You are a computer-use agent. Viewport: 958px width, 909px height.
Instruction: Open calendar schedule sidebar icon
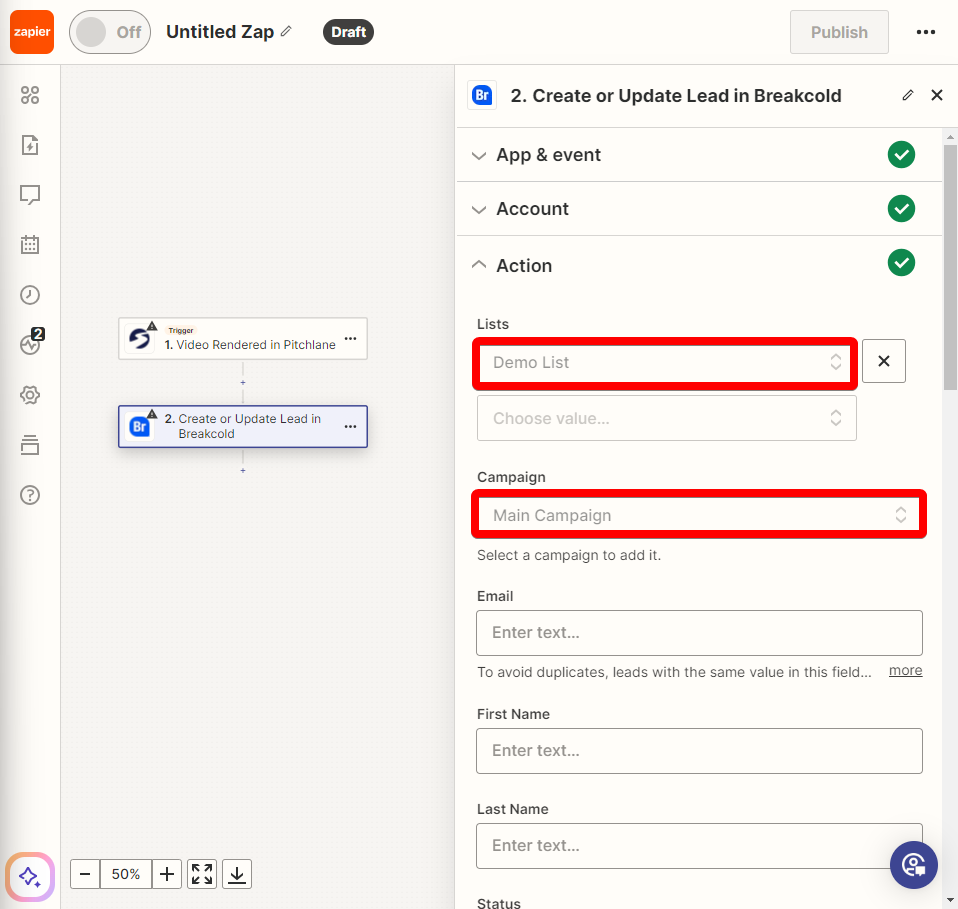[30, 245]
